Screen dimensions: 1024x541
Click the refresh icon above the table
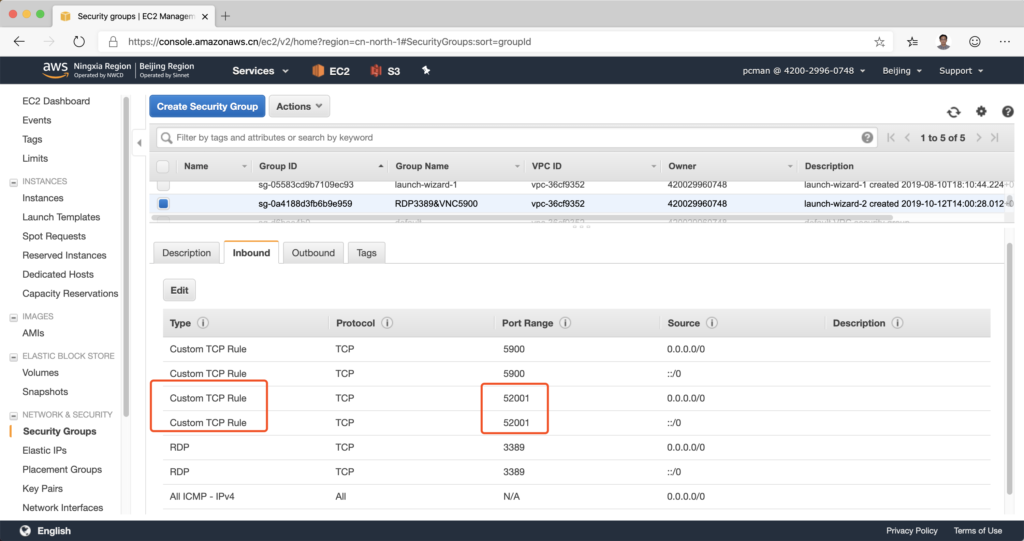pos(954,112)
